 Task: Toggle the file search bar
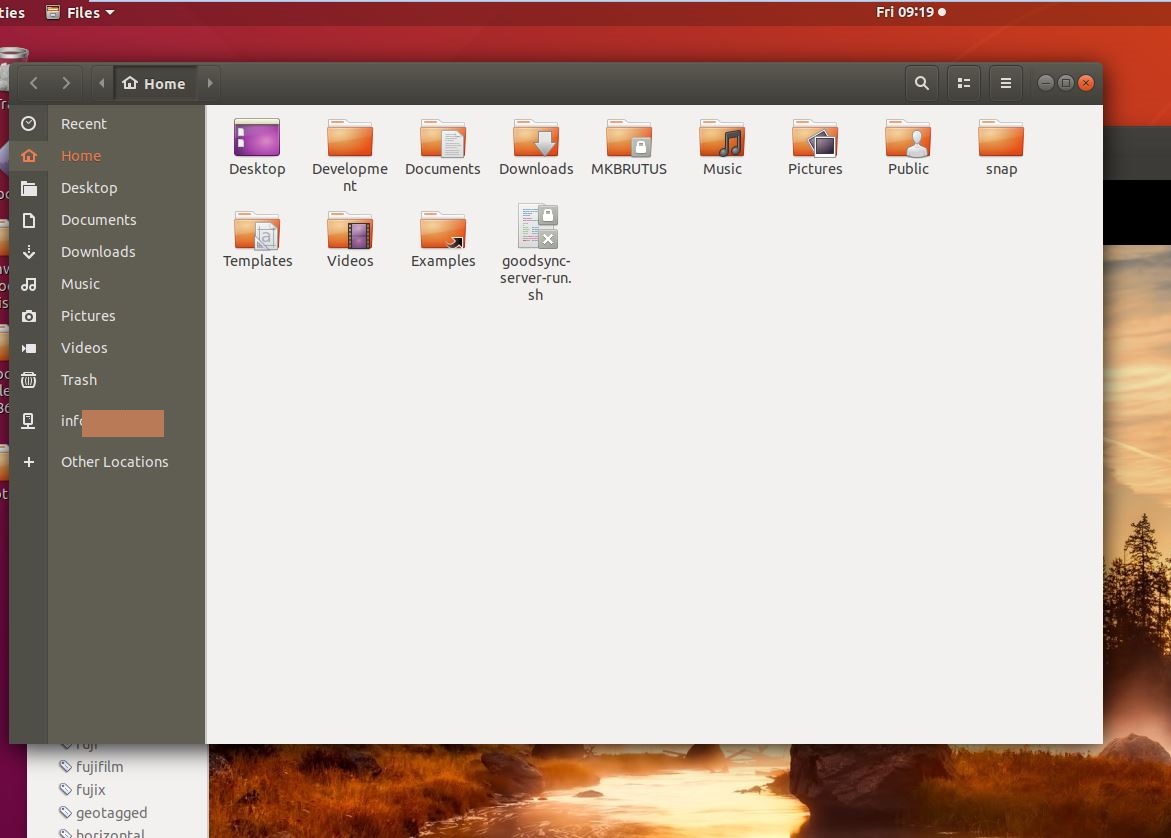[921, 83]
